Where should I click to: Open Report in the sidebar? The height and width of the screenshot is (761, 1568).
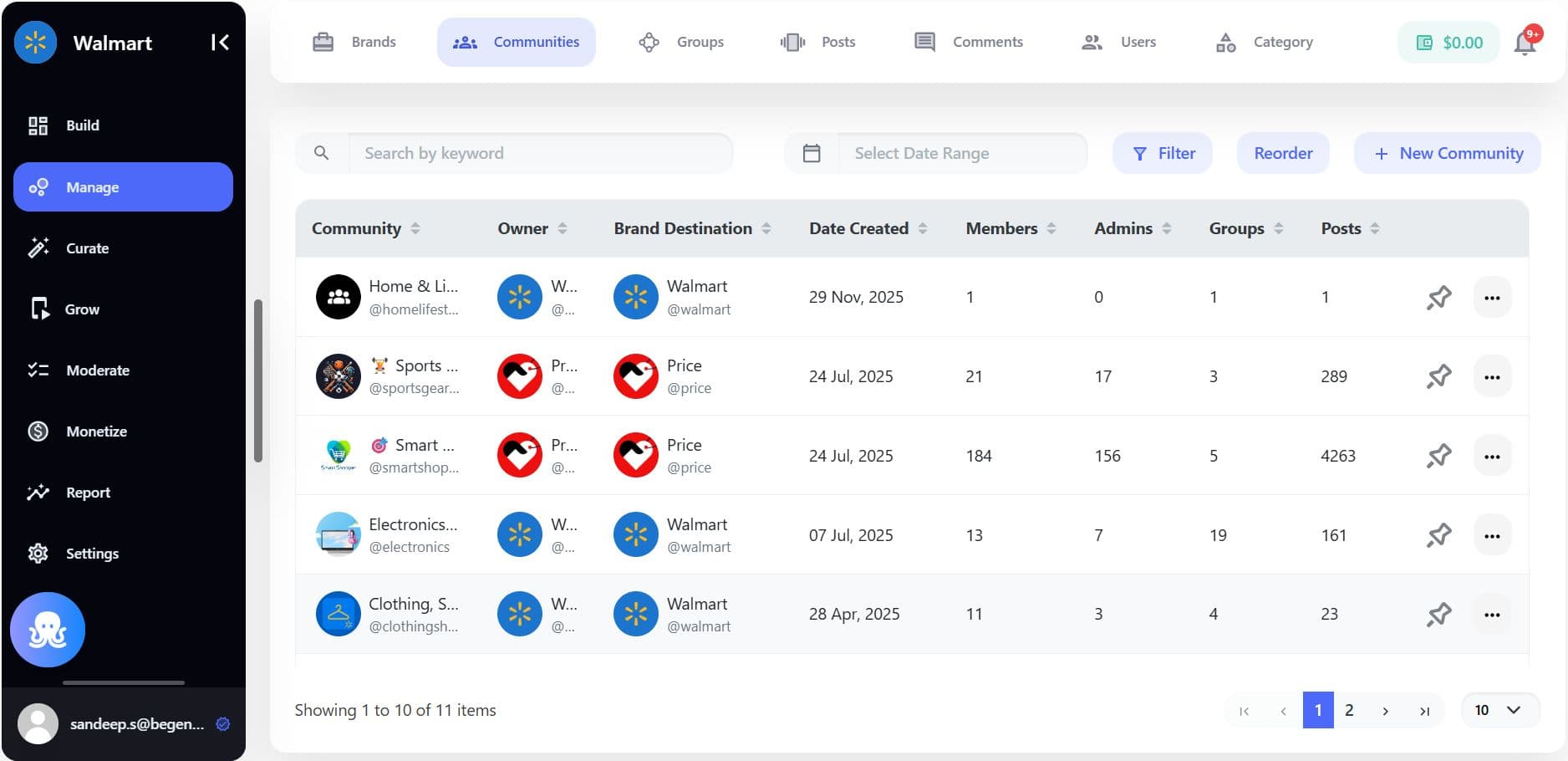tap(123, 492)
